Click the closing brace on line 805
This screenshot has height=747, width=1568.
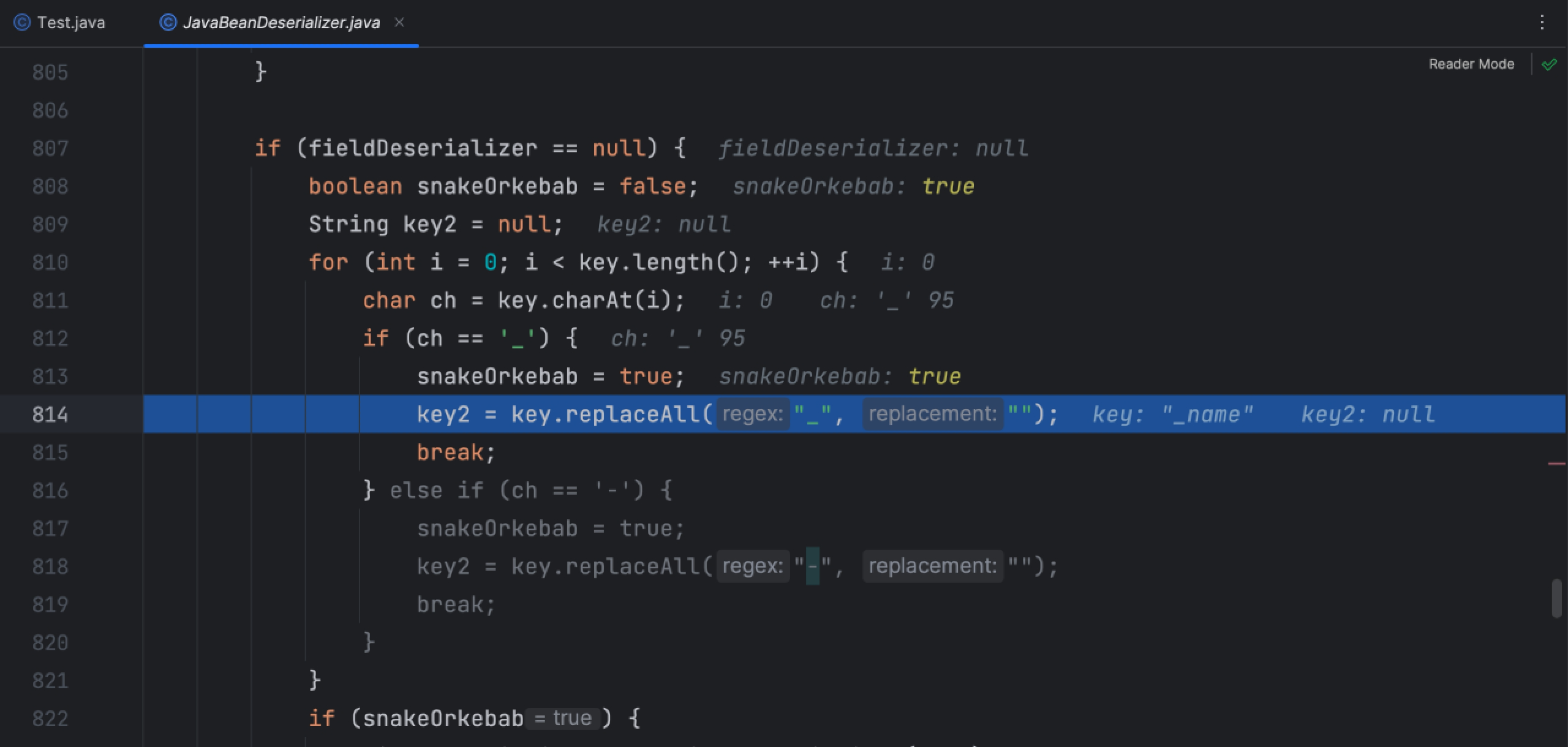(260, 72)
